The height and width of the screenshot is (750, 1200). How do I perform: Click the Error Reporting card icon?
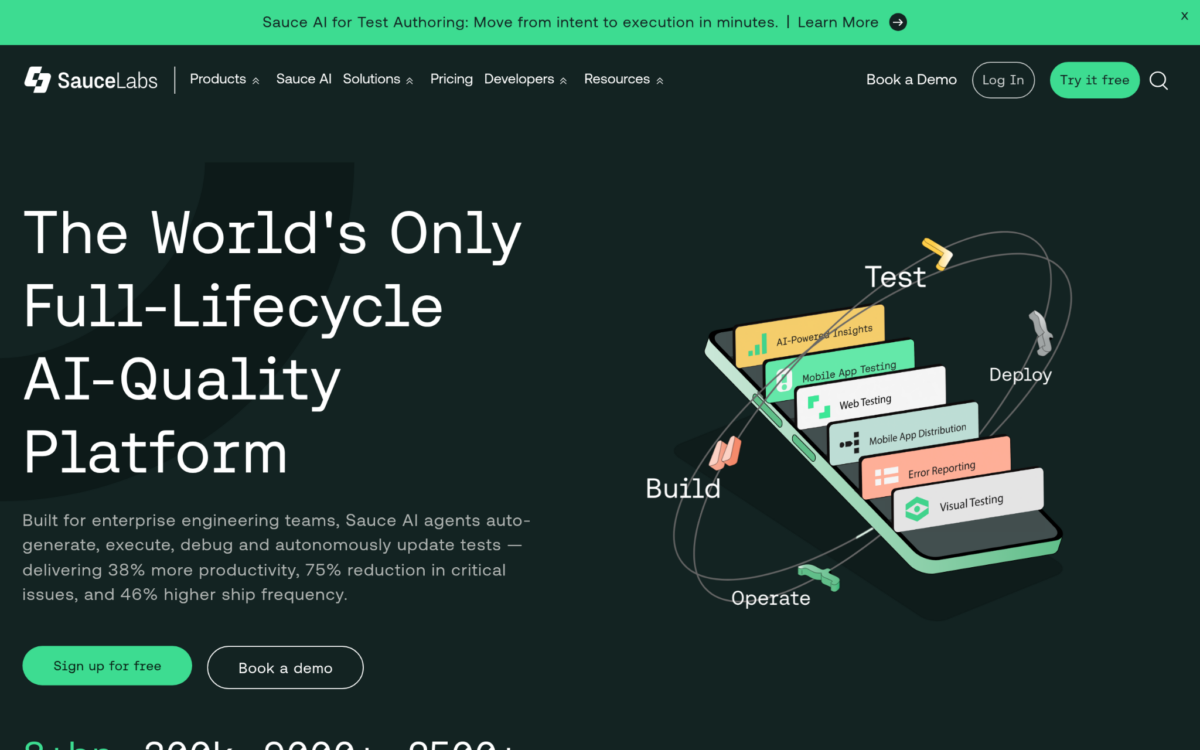tap(886, 476)
